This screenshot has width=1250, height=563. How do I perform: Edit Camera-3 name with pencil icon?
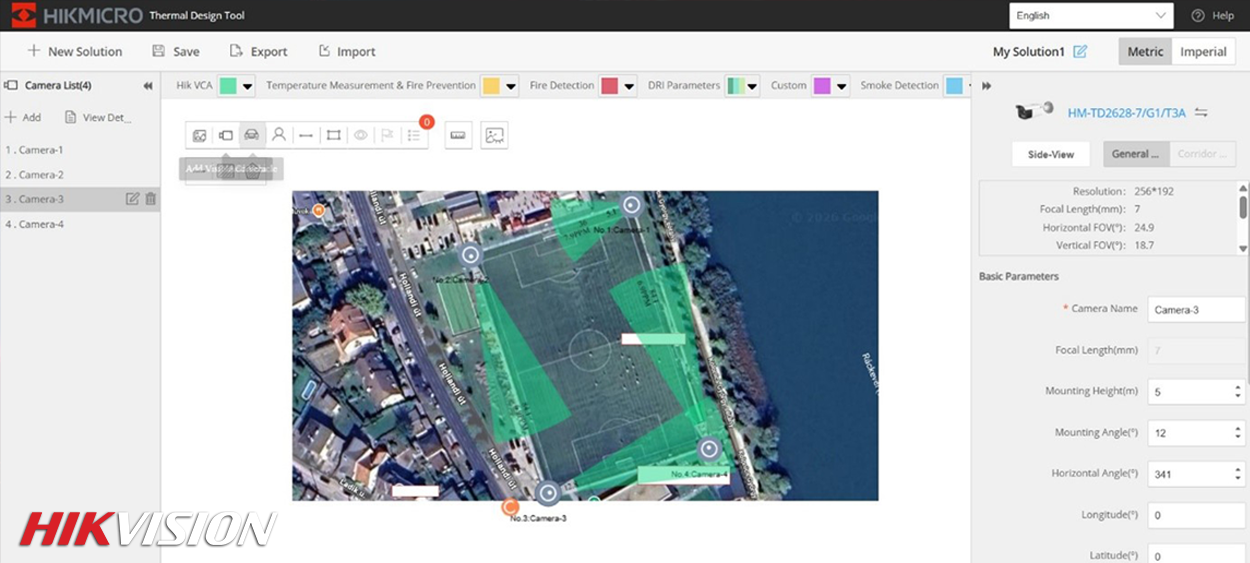[132, 199]
